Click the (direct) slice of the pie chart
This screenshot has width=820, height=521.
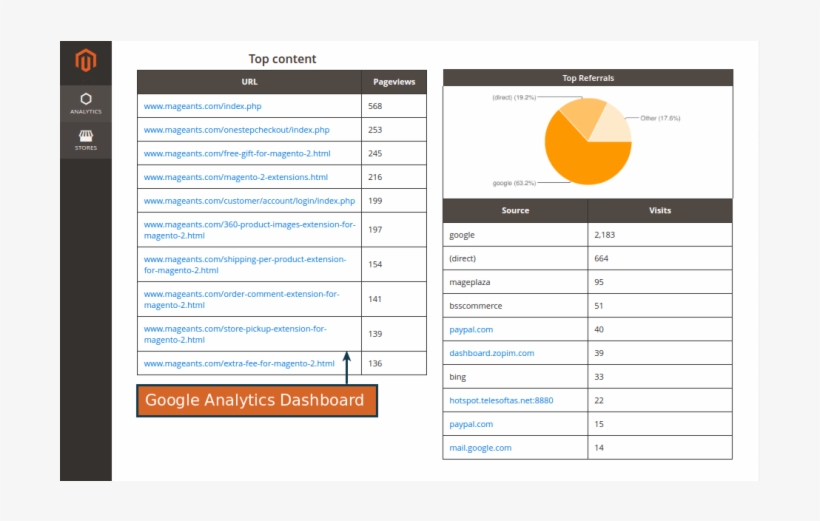(x=582, y=115)
